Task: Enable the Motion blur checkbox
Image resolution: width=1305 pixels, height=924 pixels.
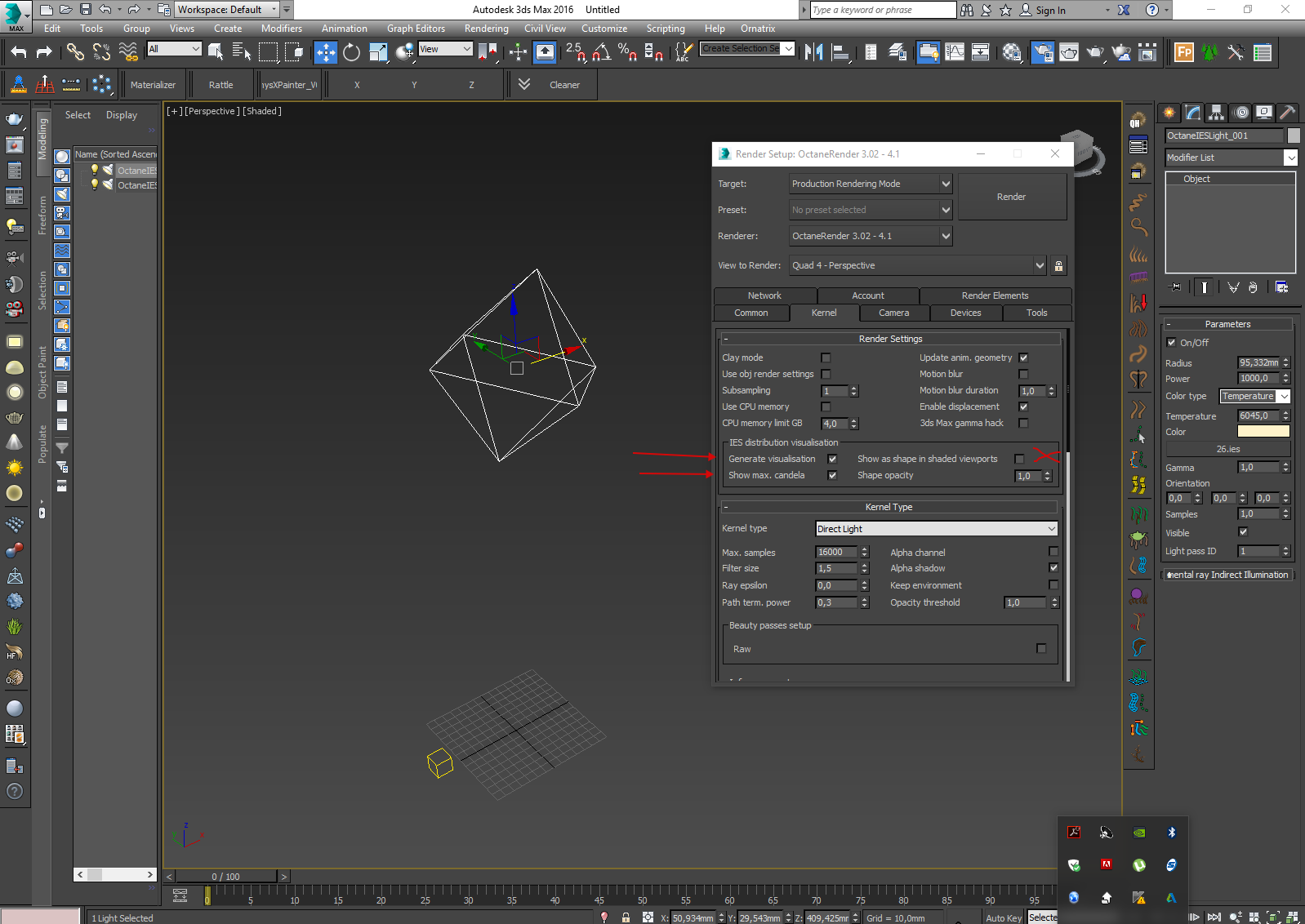Action: pos(1023,374)
